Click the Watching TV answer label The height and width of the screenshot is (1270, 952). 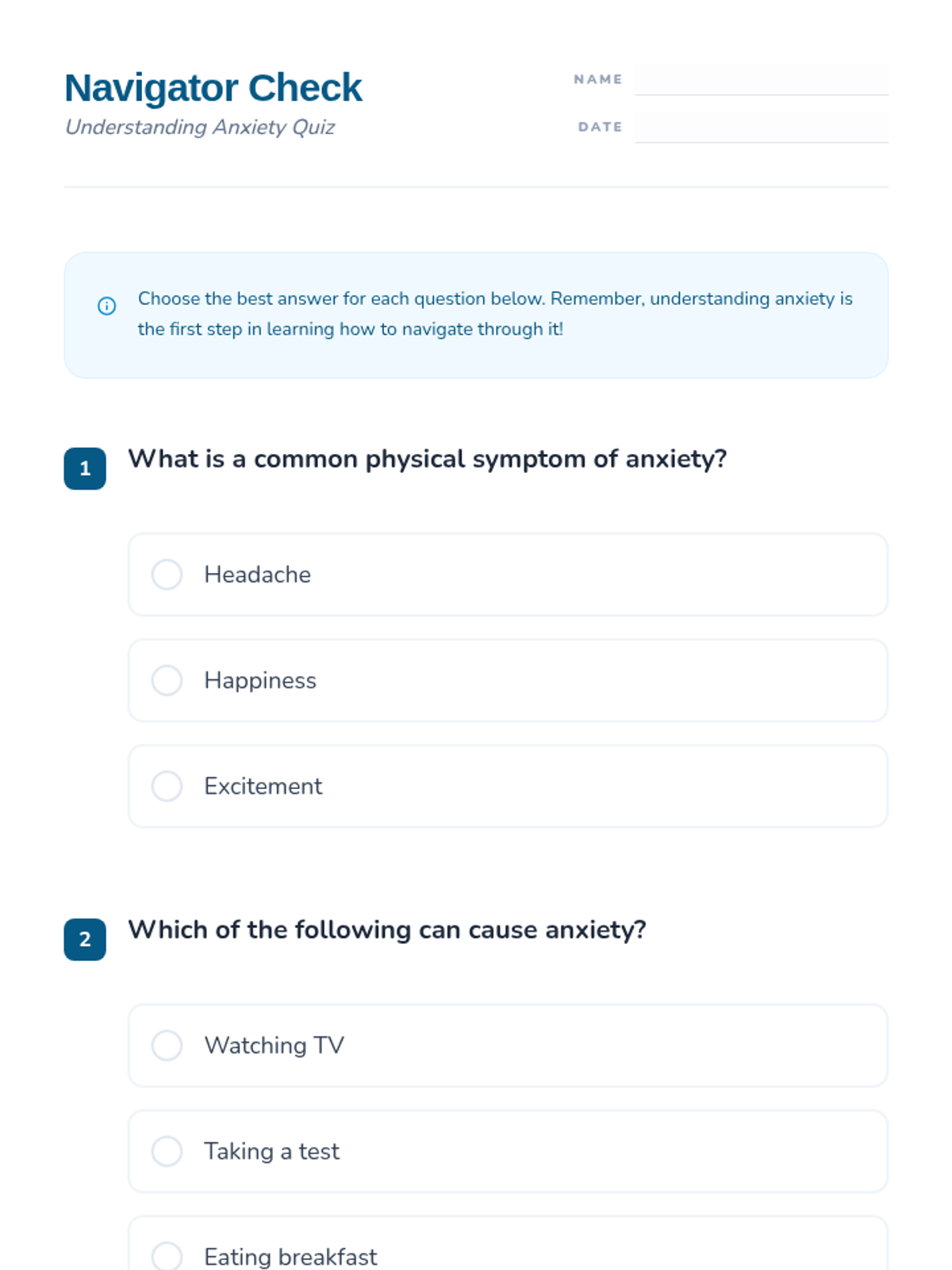[274, 1045]
